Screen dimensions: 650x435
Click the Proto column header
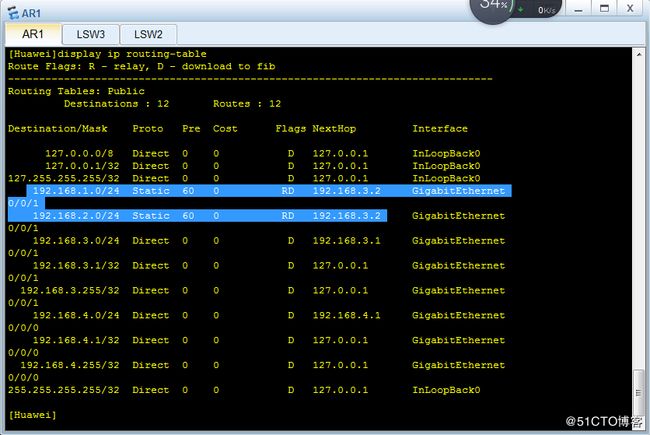(x=148, y=129)
